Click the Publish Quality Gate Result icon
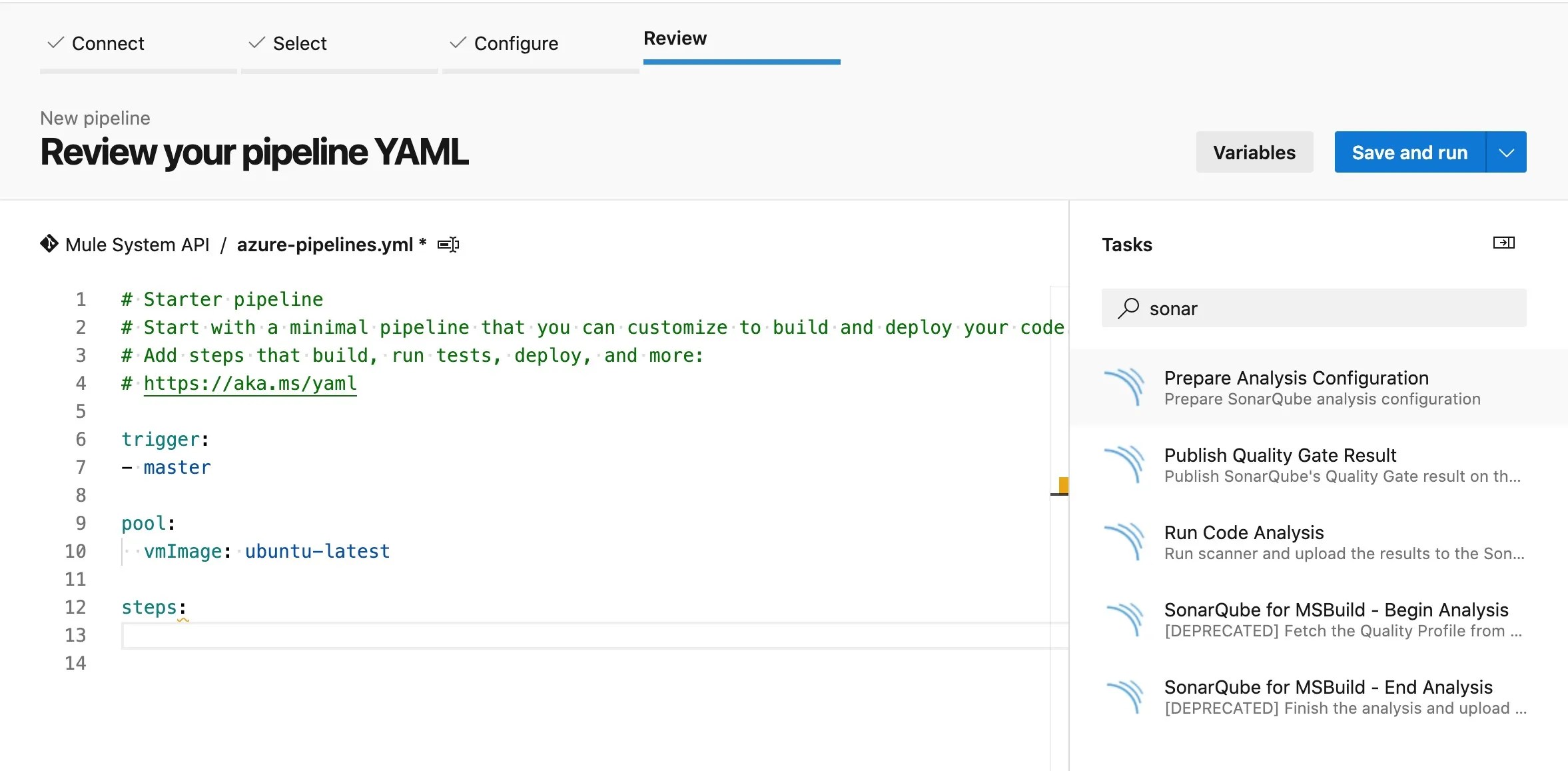This screenshot has width=1568, height=771. coord(1124,464)
